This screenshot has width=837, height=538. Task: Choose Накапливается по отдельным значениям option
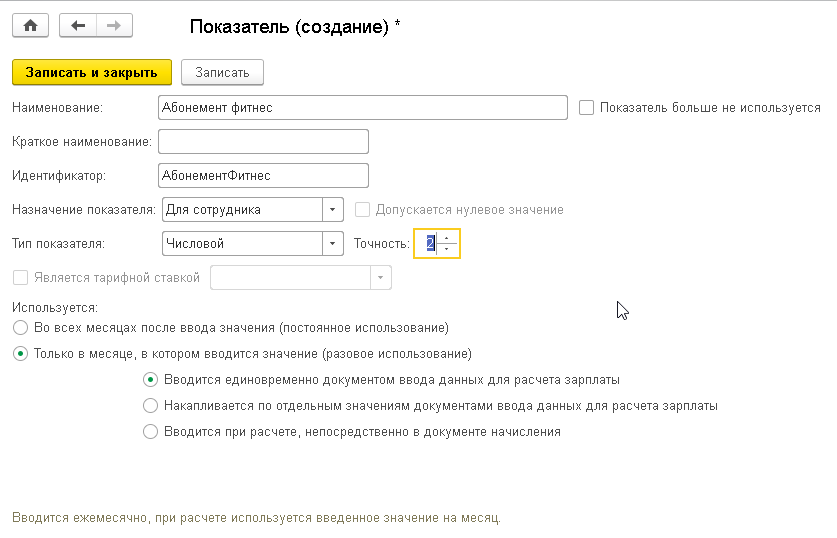(x=151, y=406)
